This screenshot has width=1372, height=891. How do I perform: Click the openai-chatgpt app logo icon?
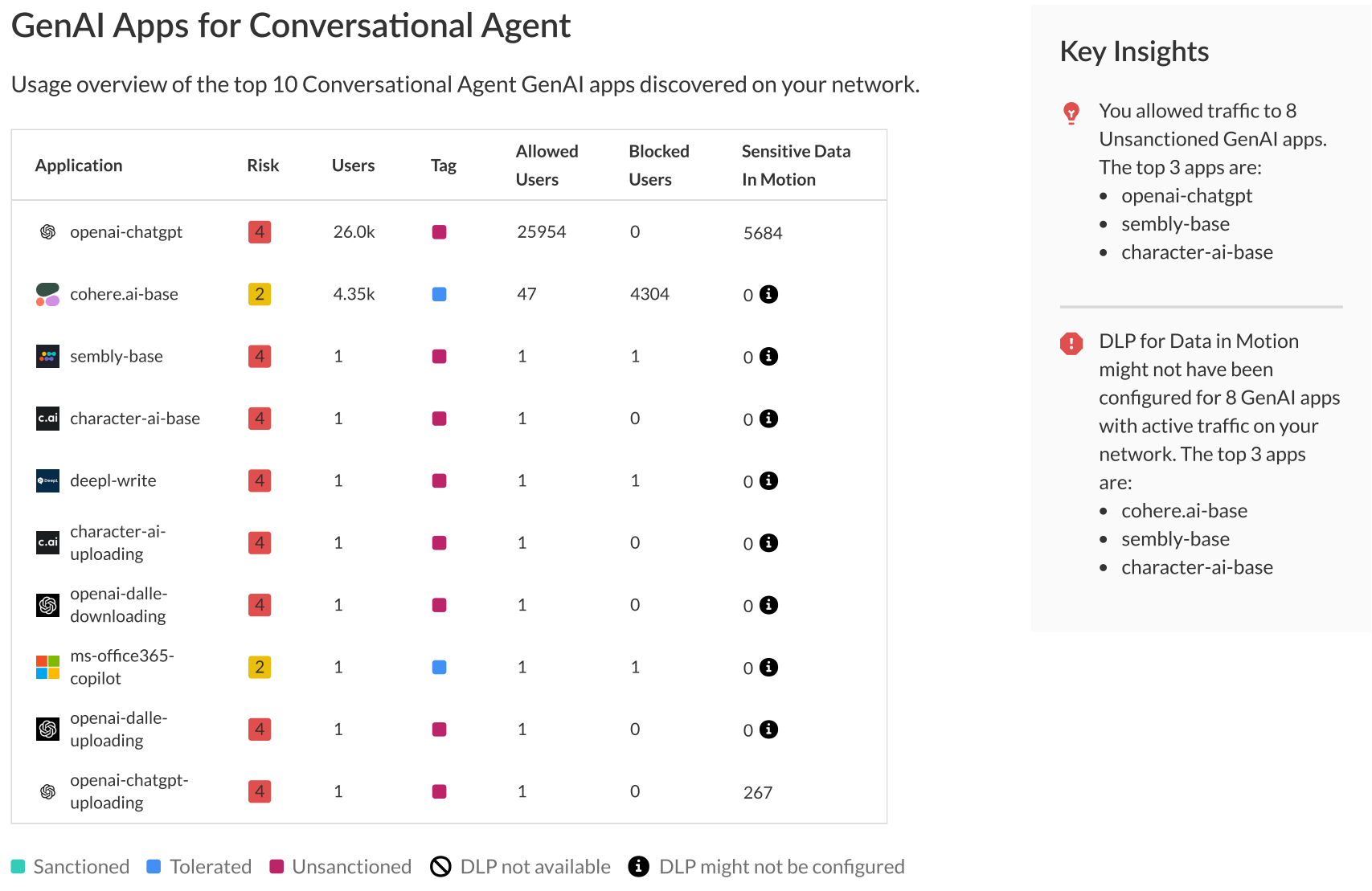(47, 232)
